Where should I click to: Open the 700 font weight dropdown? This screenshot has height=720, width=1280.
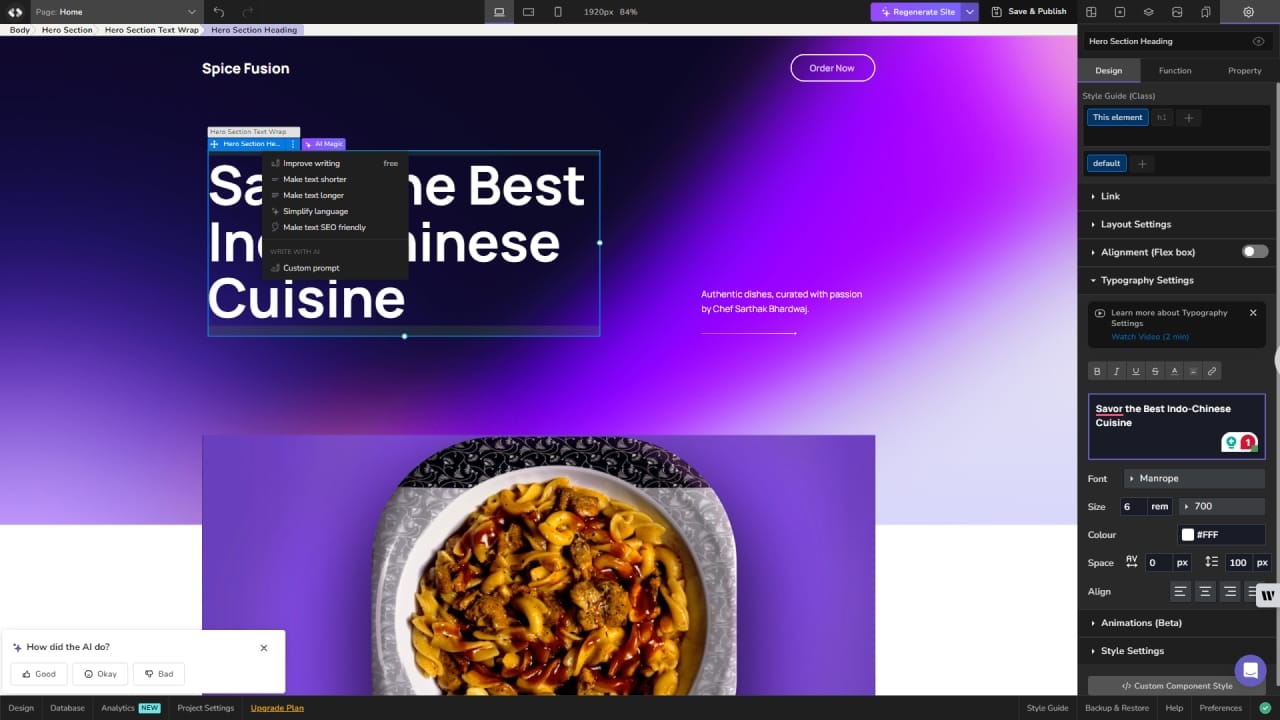click(x=1222, y=506)
